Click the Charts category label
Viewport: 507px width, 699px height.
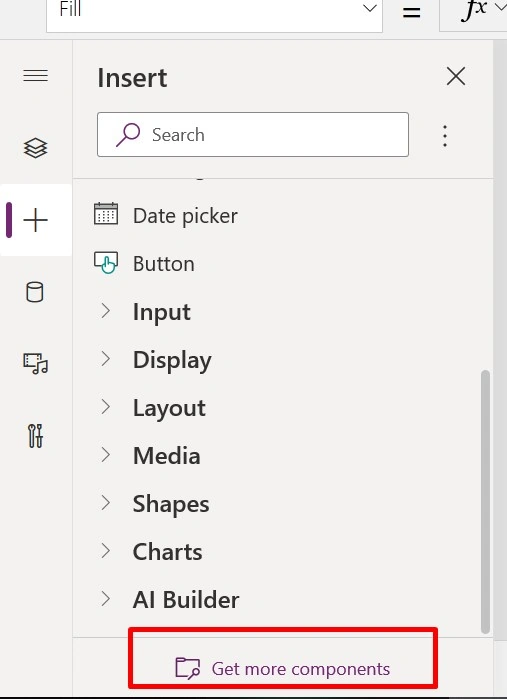[x=167, y=552]
